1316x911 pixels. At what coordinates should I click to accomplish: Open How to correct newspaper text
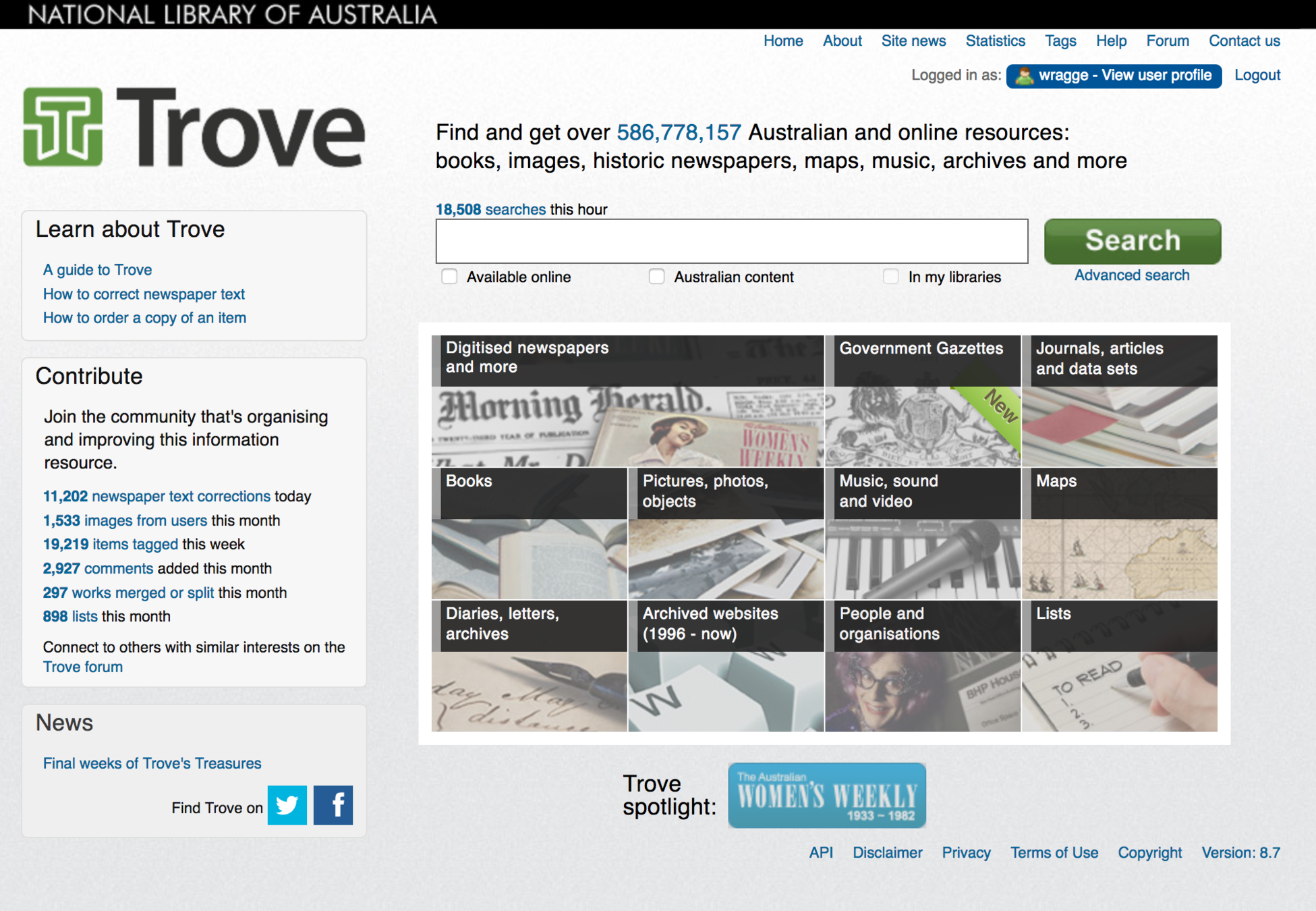[144, 294]
